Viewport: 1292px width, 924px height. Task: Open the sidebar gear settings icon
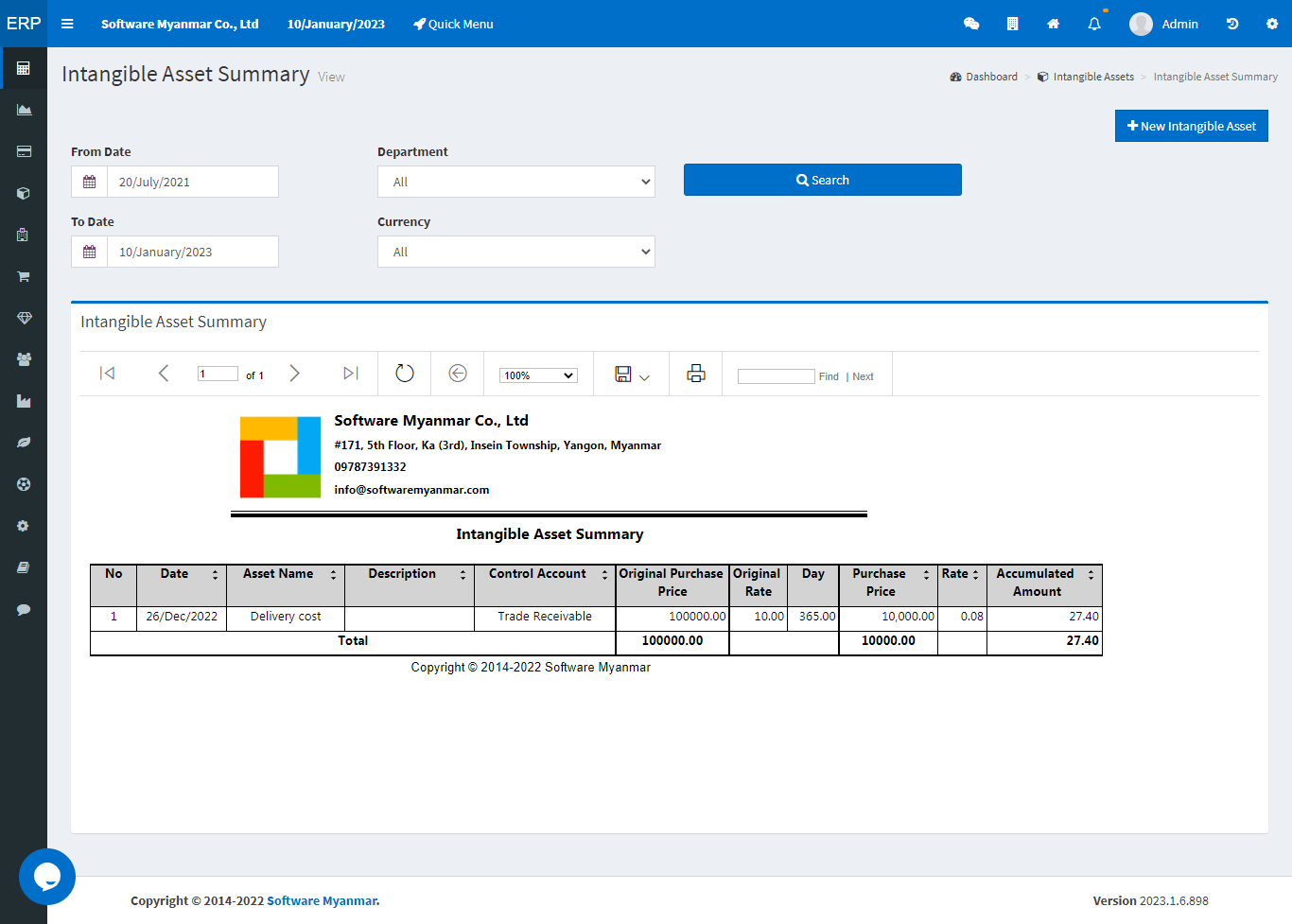coord(24,526)
